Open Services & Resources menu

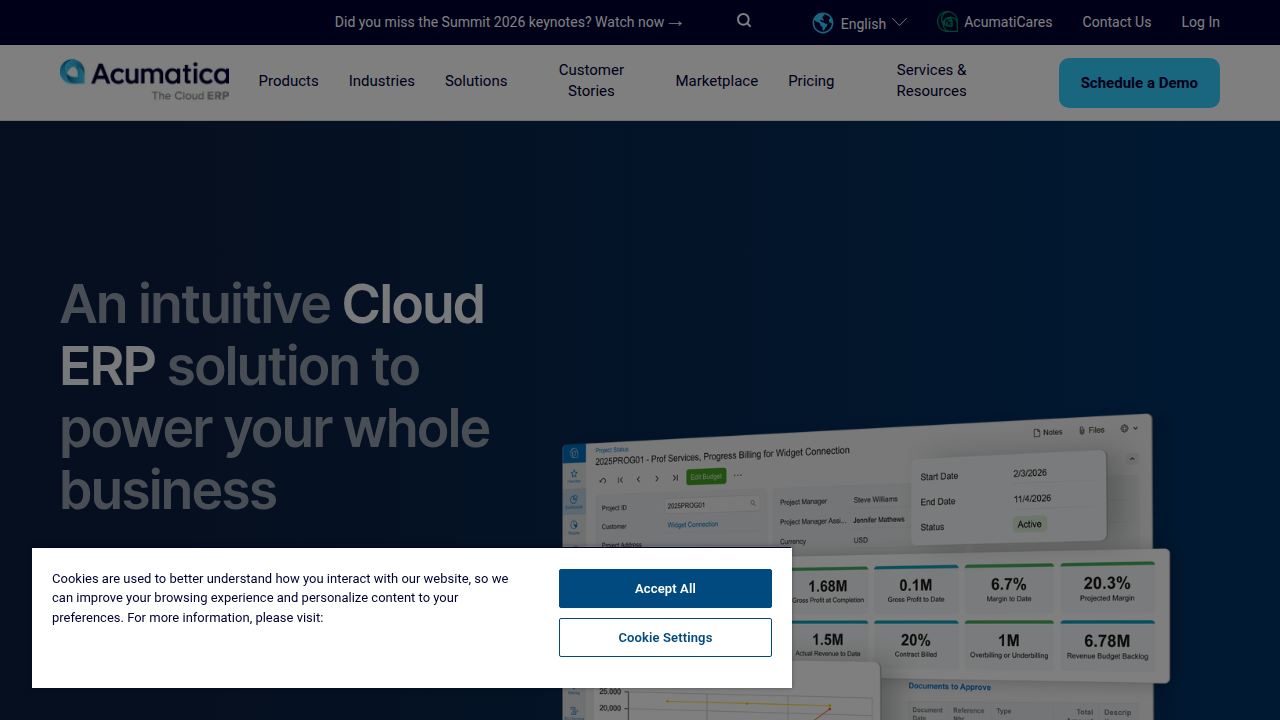931,80
